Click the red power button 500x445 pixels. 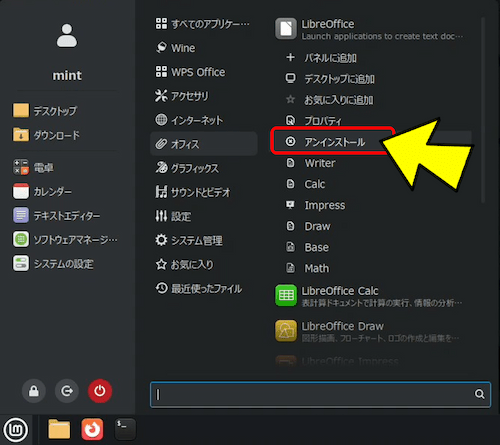(x=100, y=391)
